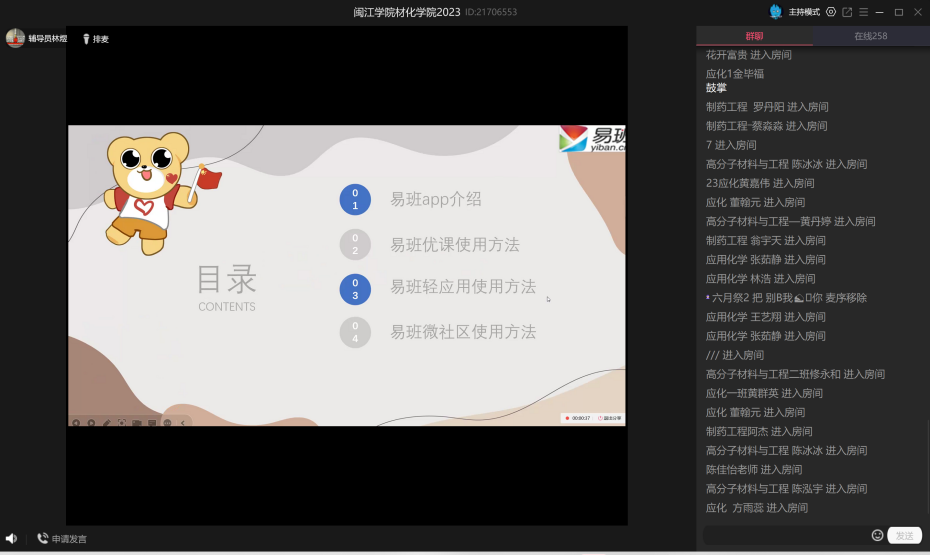Viewport: 930px width, 555px height.
Task: Click the room ID:21706553 text
Action: coord(491,12)
